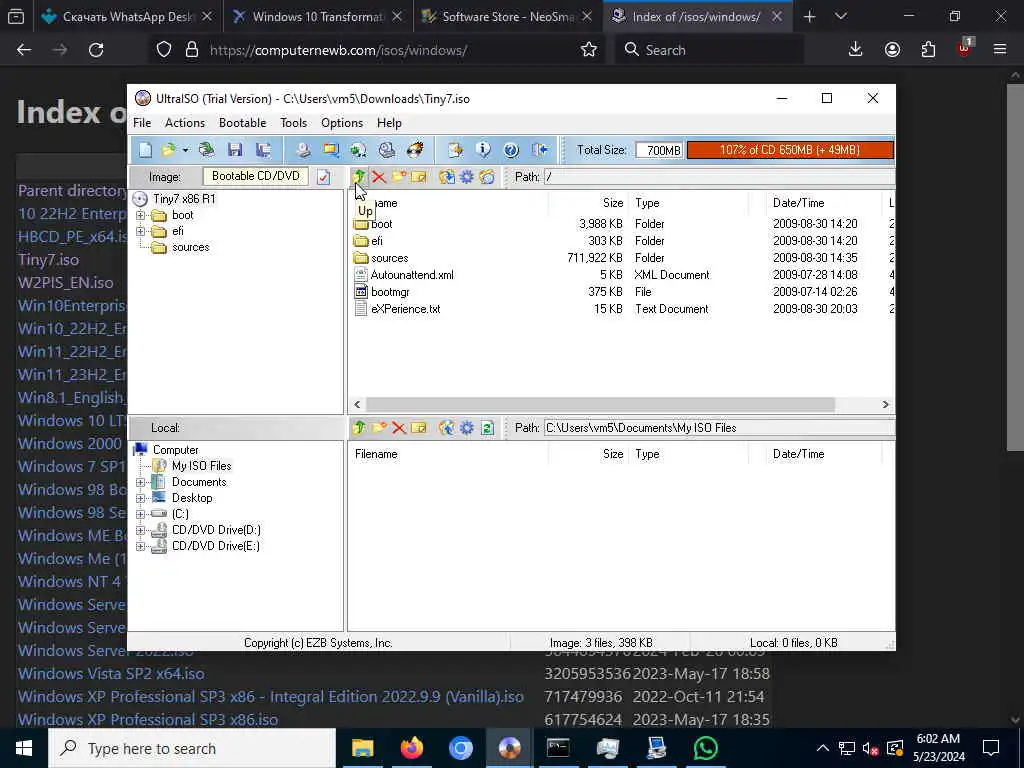Open the Actions menu
The height and width of the screenshot is (768, 1024).
tap(185, 123)
